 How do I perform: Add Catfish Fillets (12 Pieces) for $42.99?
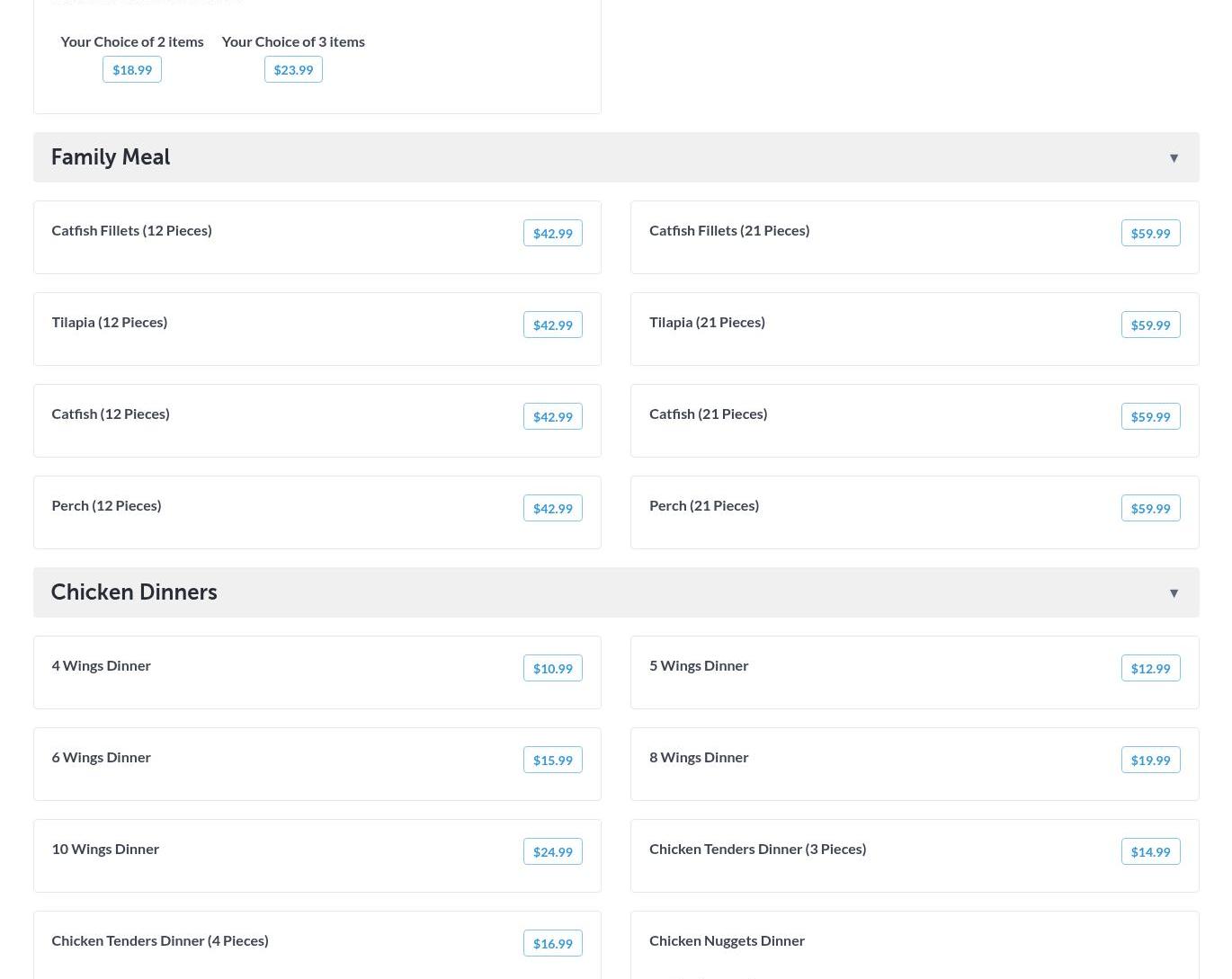[552, 234]
